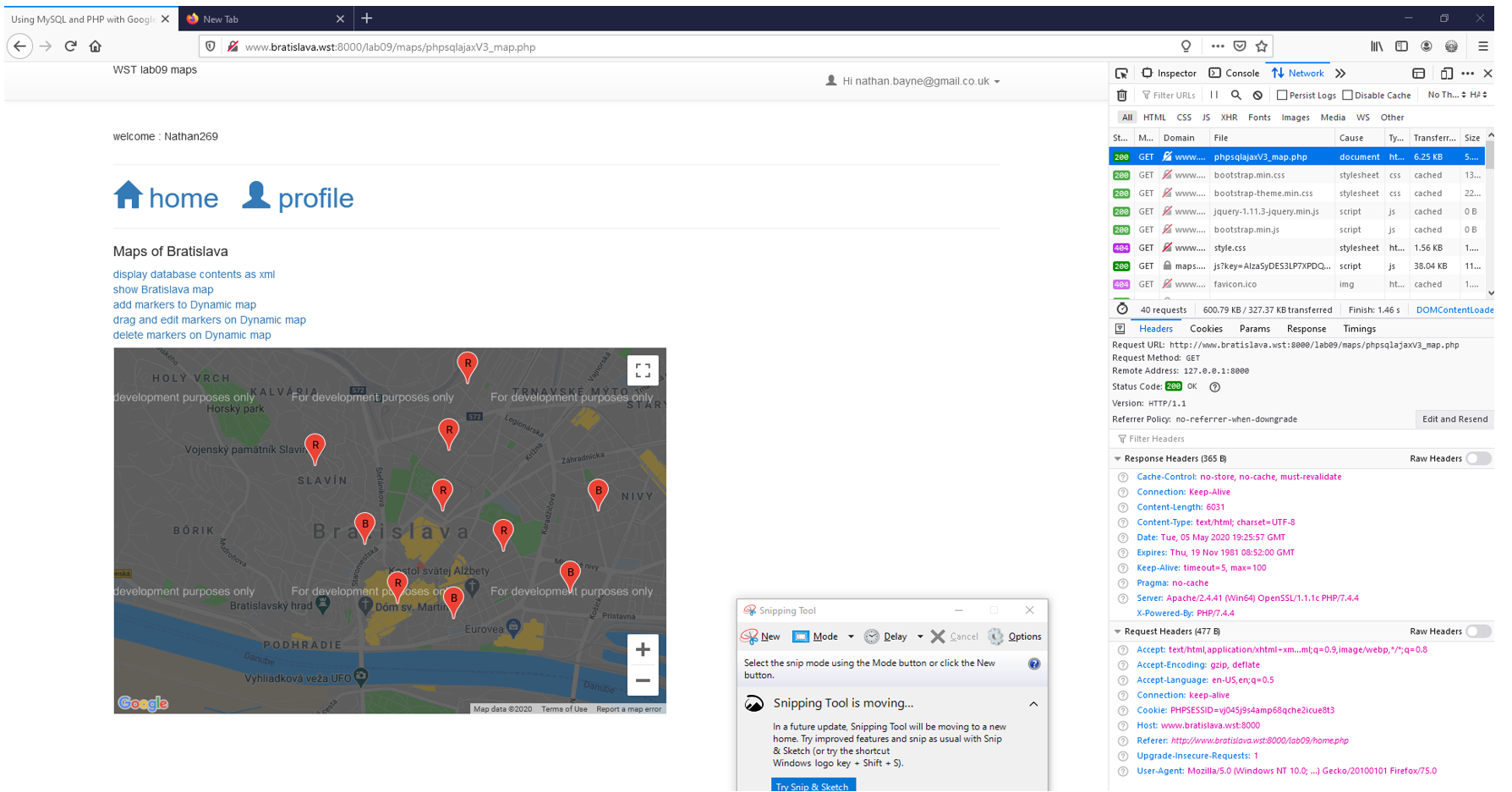Click the request blocking icon
The width and height of the screenshot is (1512, 792).
point(1257,96)
